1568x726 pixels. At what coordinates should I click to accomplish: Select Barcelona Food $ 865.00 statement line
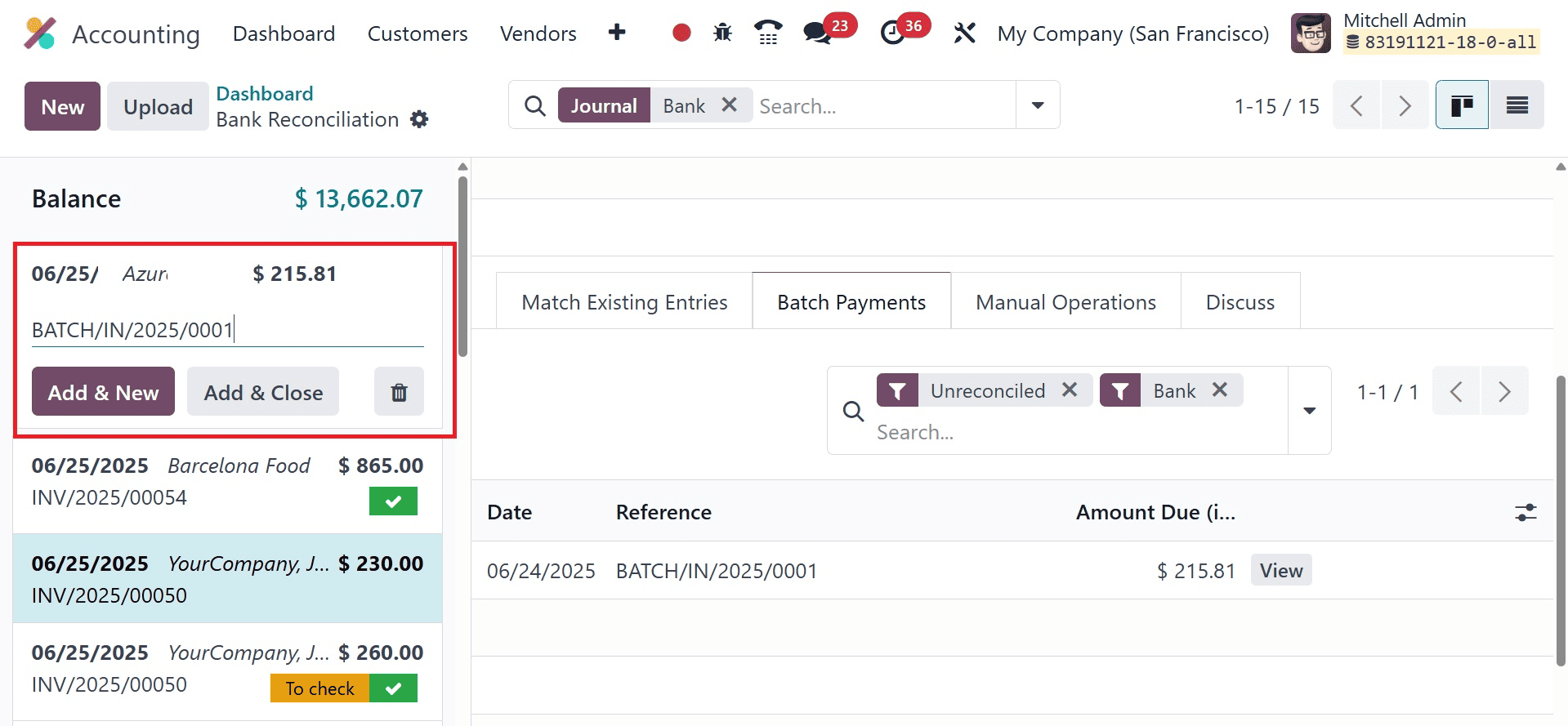(x=227, y=487)
